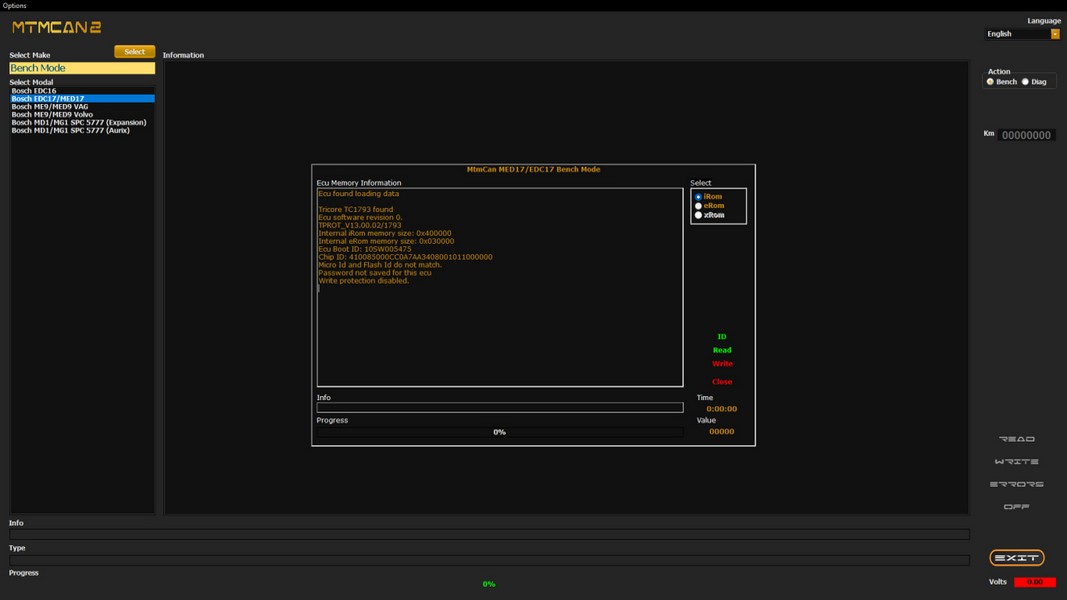Click the Time value 0:00:00

pos(721,409)
